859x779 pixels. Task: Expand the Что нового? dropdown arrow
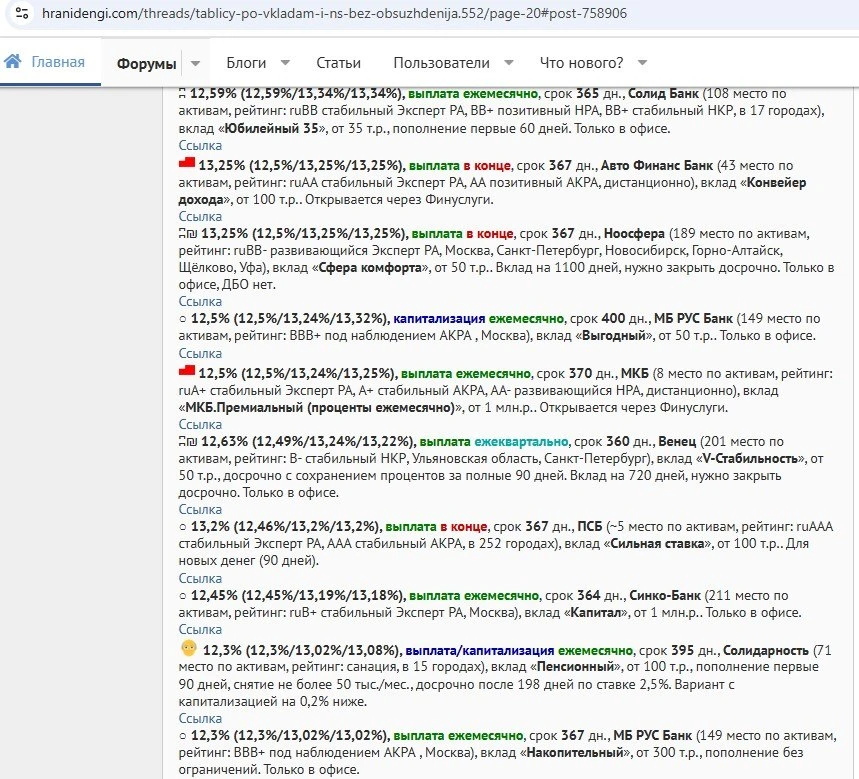pyautogui.click(x=643, y=62)
